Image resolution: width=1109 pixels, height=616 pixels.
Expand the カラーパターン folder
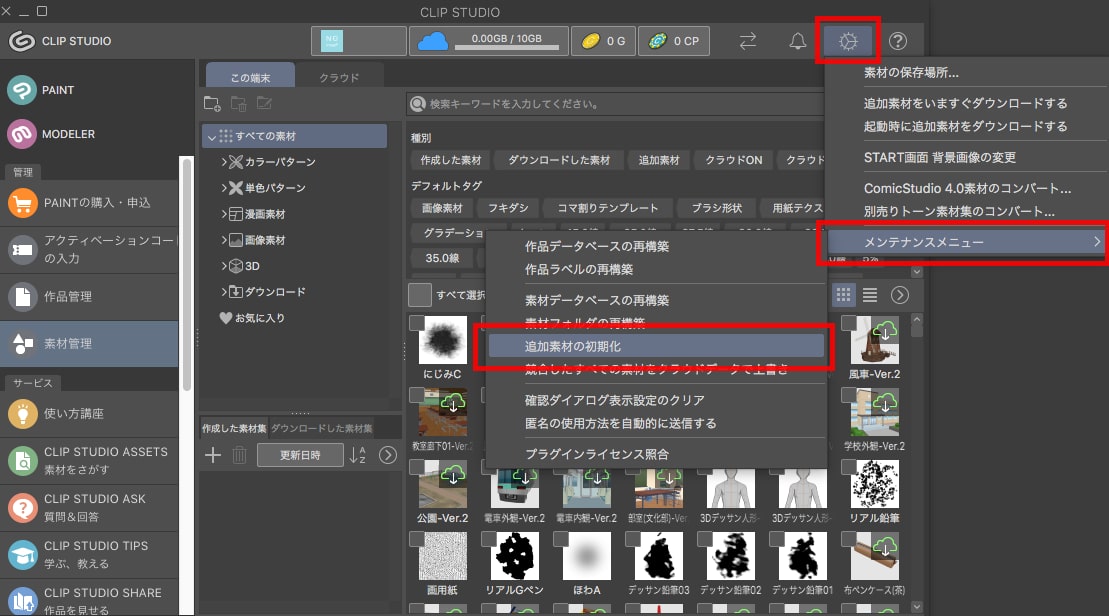[223, 162]
